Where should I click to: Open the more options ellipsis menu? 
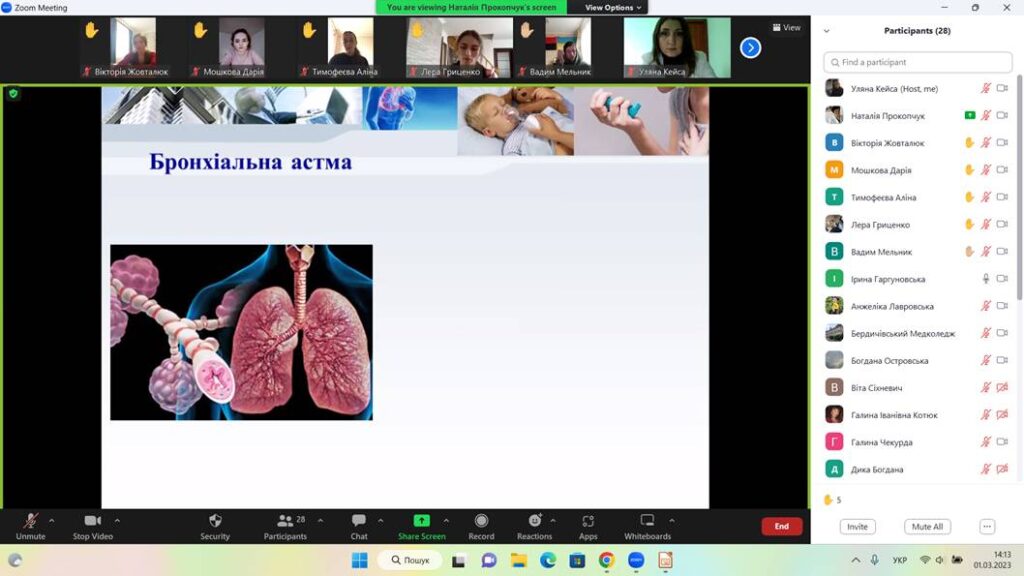(x=986, y=526)
